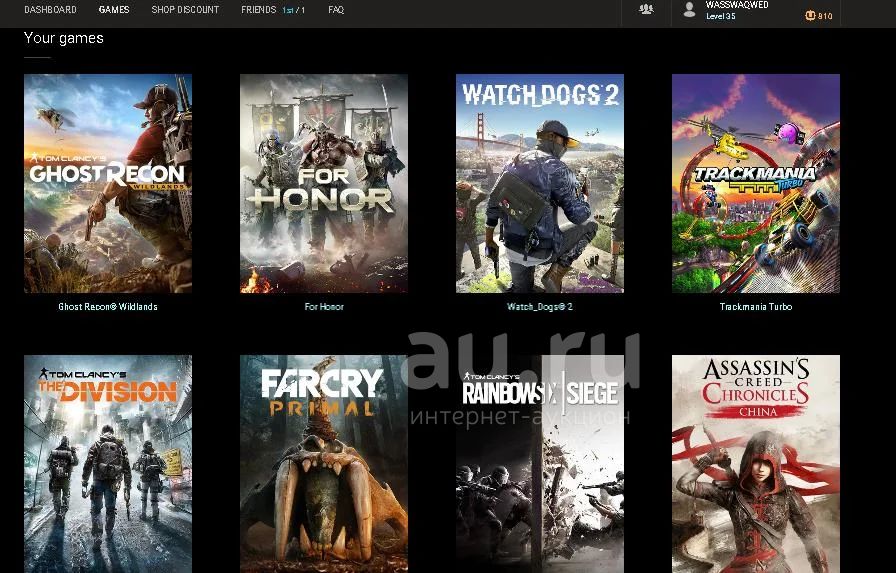896x573 pixels.
Task: Select the Games tab
Action: 114,10
